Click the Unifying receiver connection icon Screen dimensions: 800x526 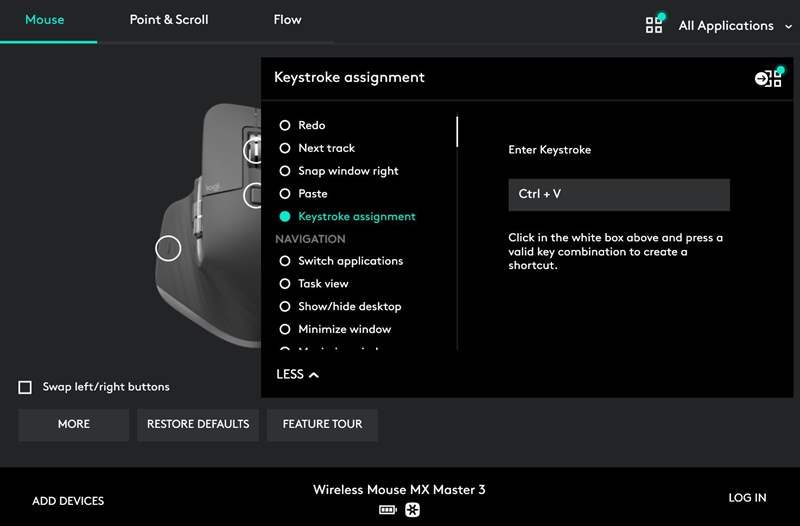[412, 509]
